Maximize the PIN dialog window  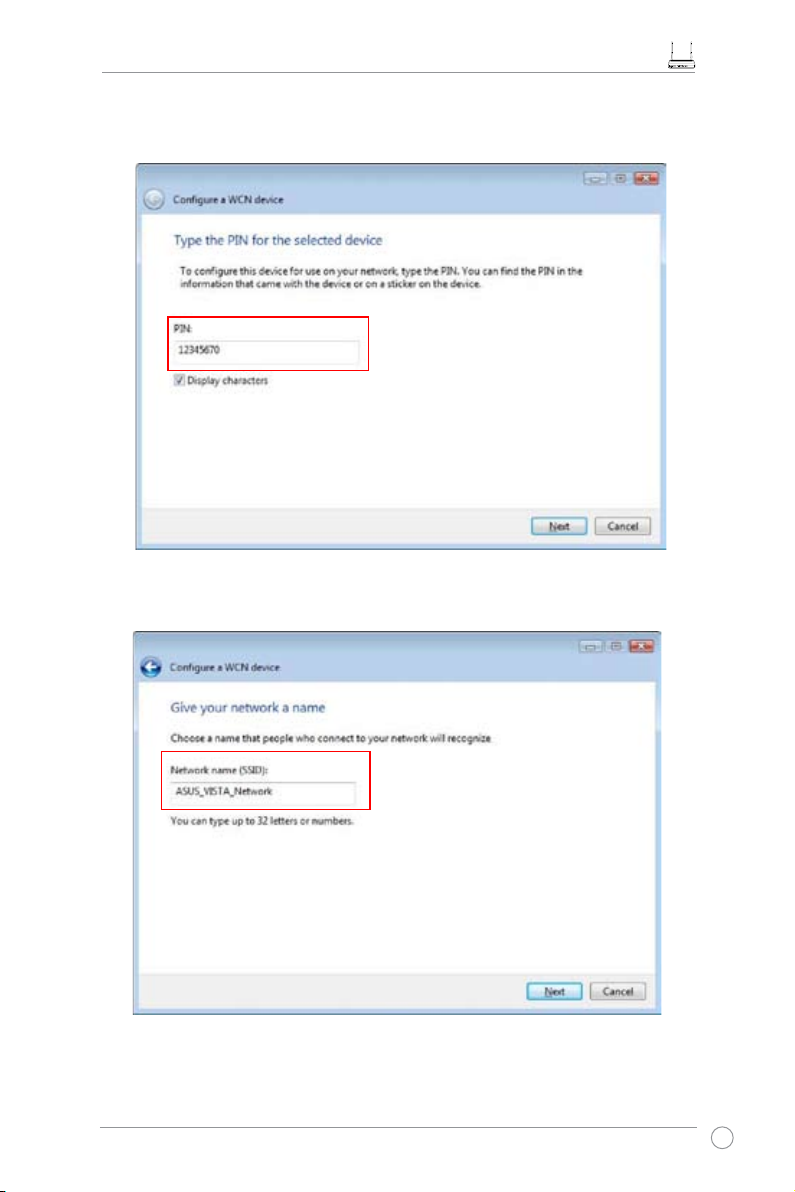[620, 178]
